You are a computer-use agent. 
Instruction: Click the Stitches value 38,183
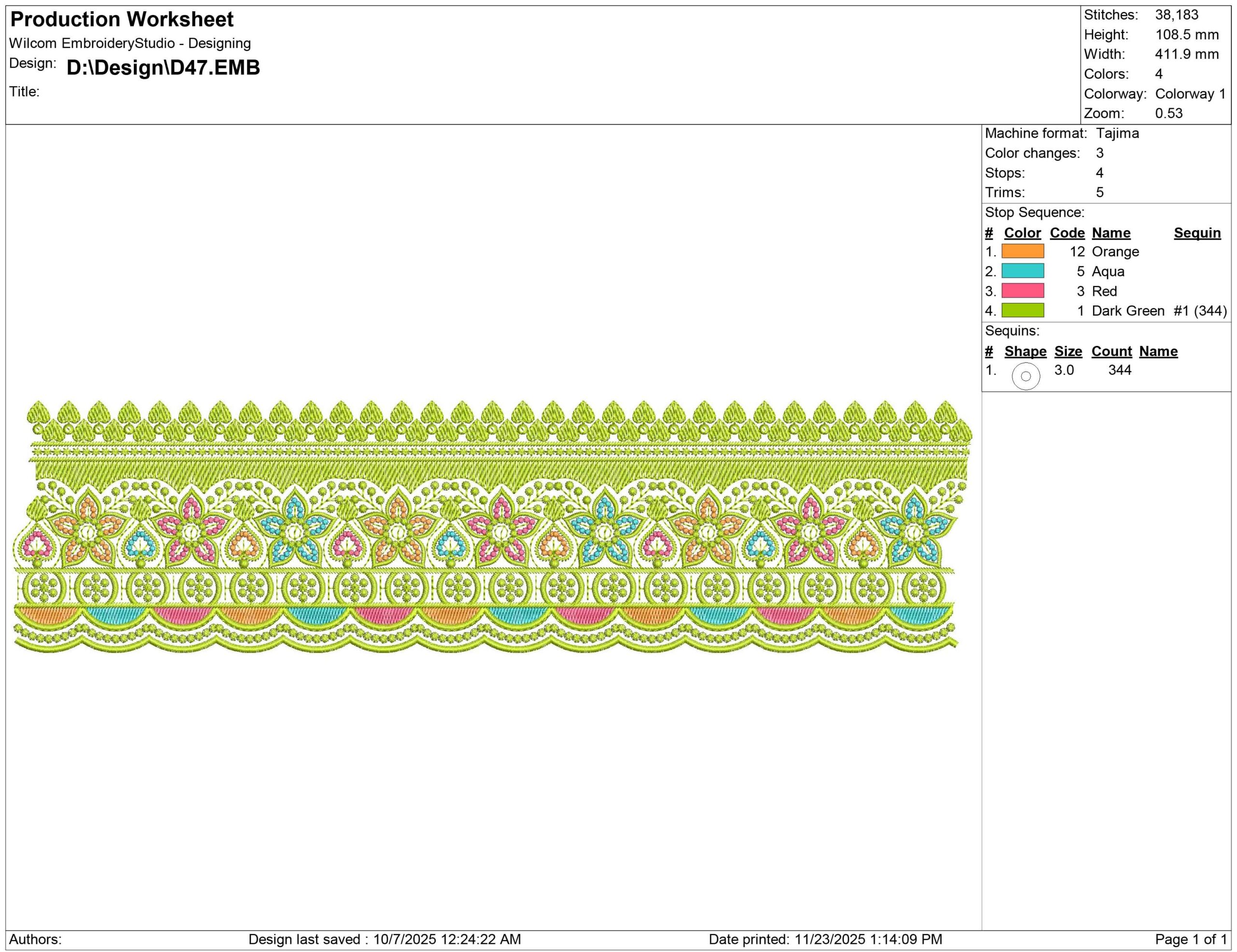pos(1177,15)
